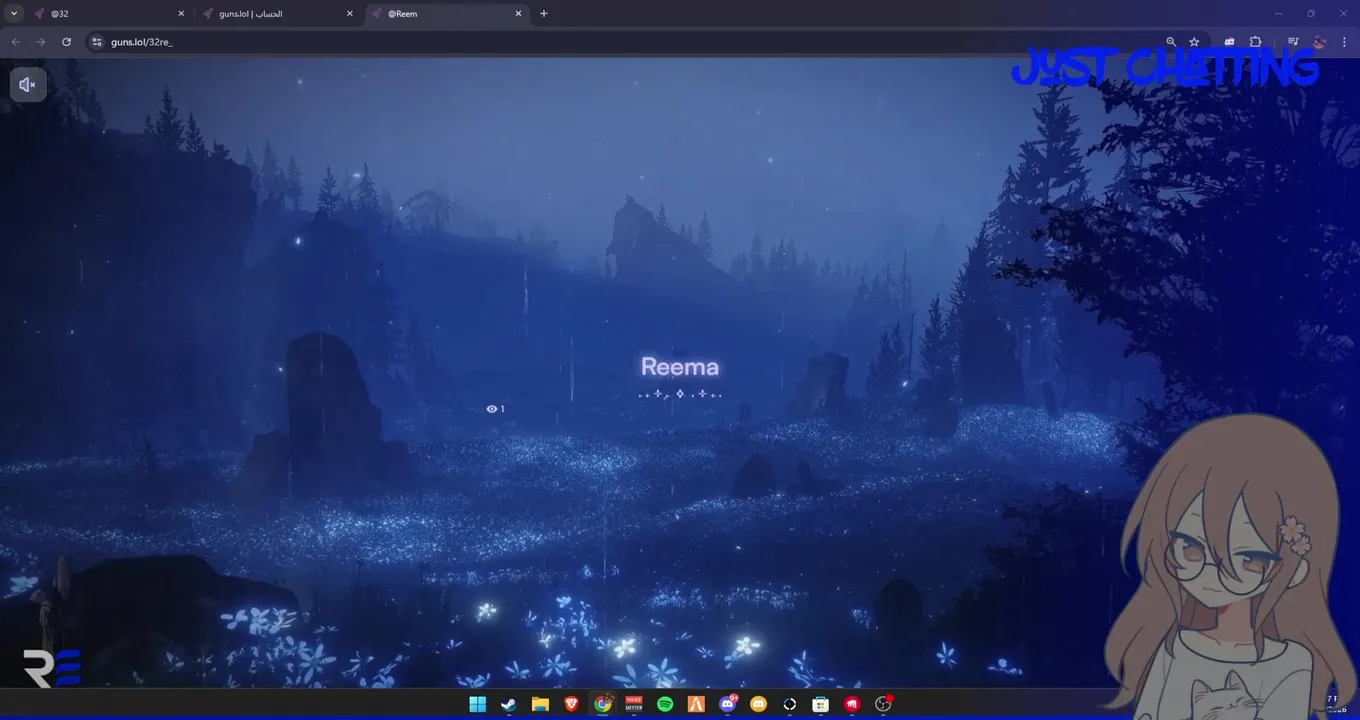Image resolution: width=1360 pixels, height=720 pixels.
Task: Select the @Reem tab
Action: [x=446, y=14]
